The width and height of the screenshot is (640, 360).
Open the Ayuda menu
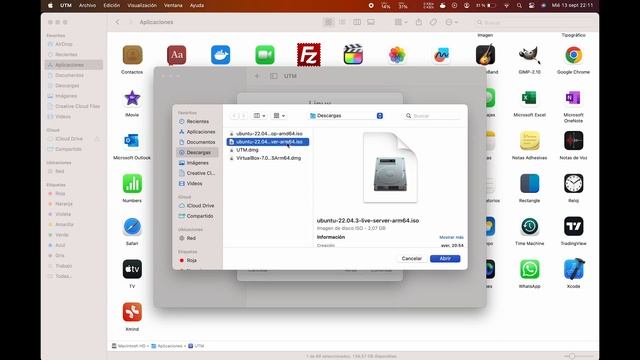pos(197,6)
